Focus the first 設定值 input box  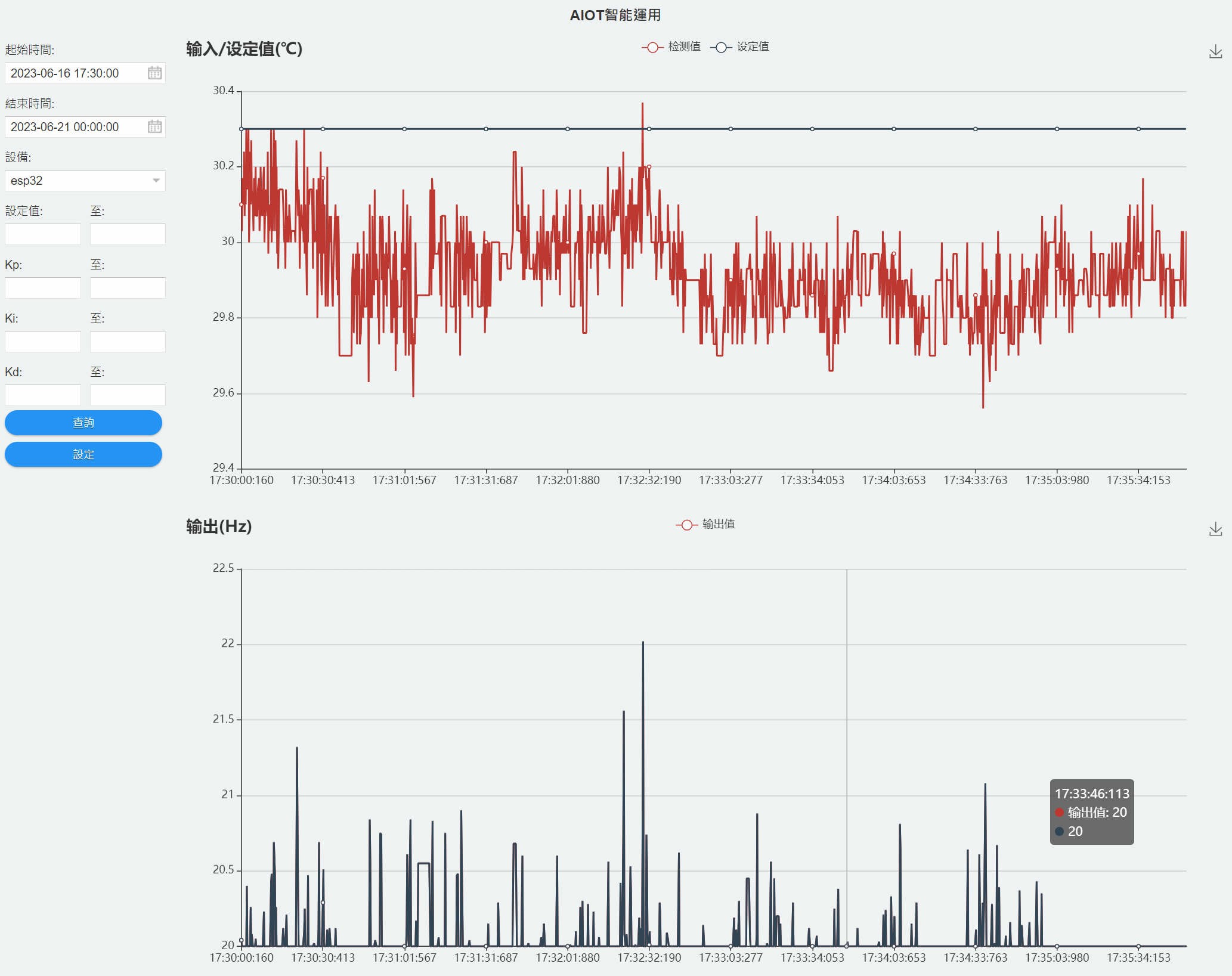[43, 234]
